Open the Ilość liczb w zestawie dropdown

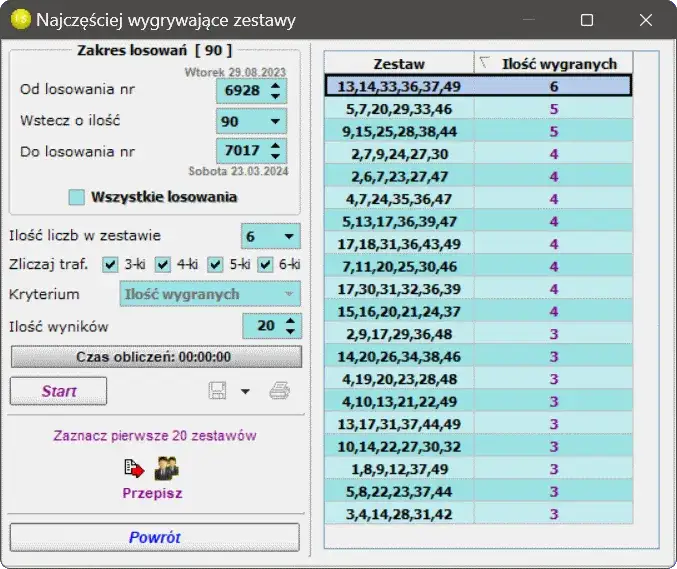click(x=288, y=236)
